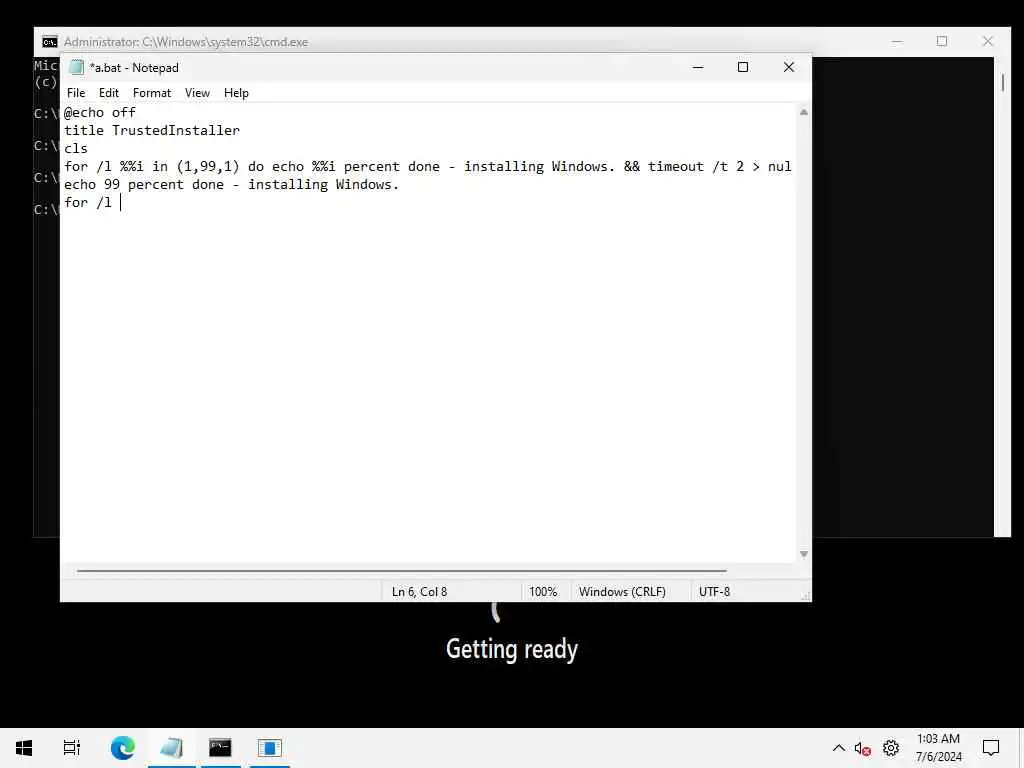The image size is (1024, 768).
Task: Open the notification center icon
Action: point(991,748)
